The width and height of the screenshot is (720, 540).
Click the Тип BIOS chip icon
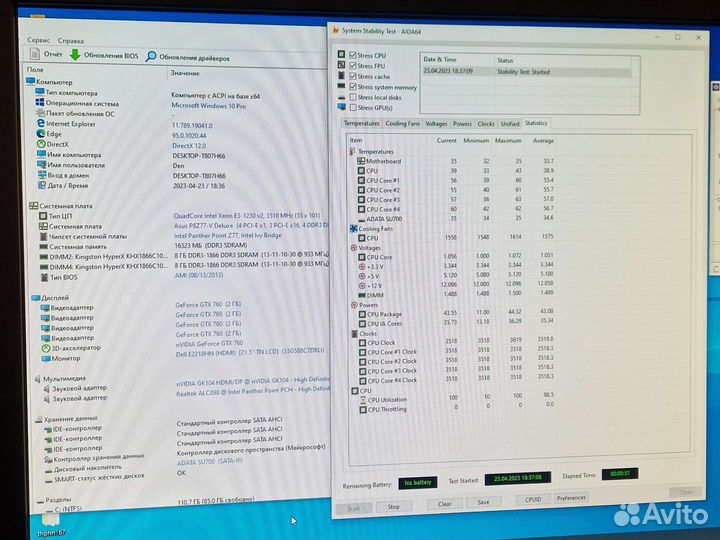coord(45,277)
